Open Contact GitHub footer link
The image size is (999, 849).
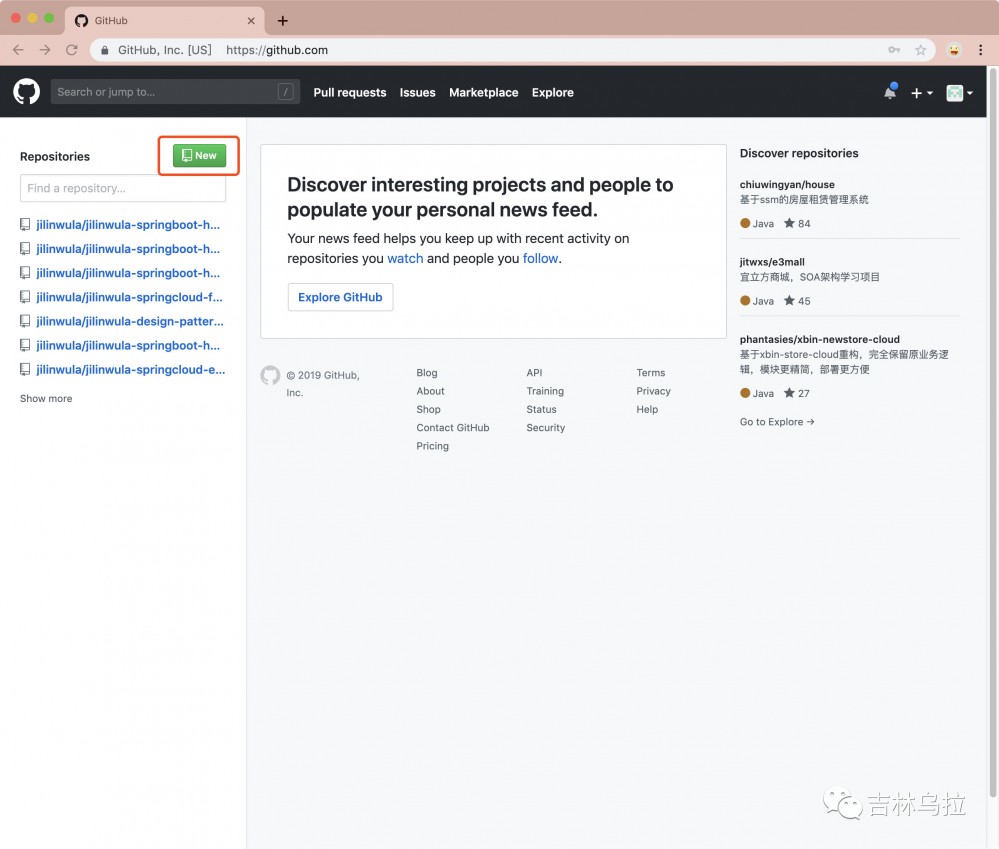click(x=453, y=428)
